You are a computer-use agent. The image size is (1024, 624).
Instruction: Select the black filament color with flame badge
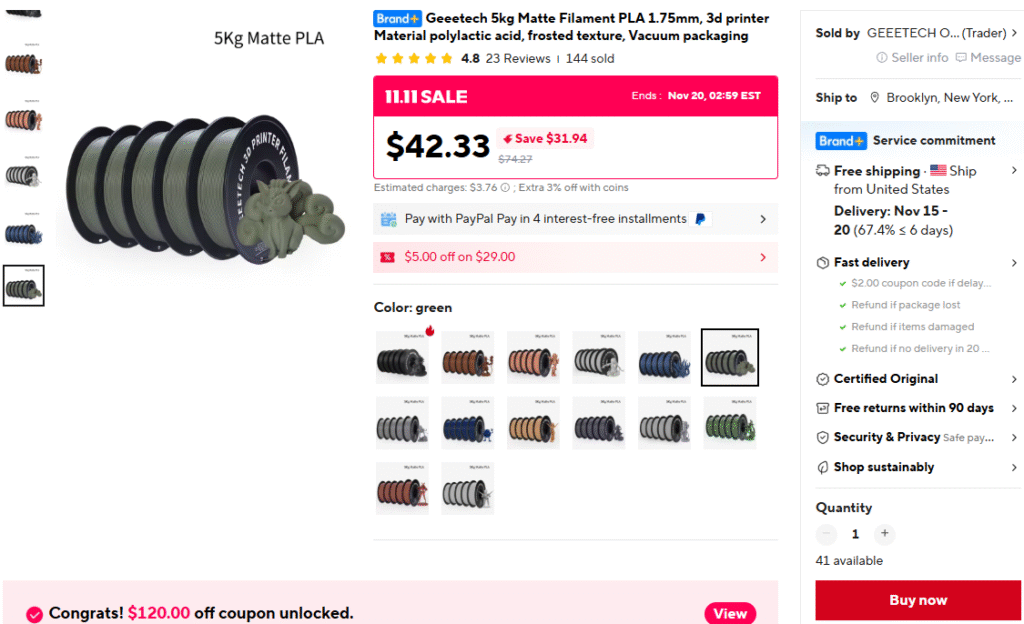coord(402,357)
